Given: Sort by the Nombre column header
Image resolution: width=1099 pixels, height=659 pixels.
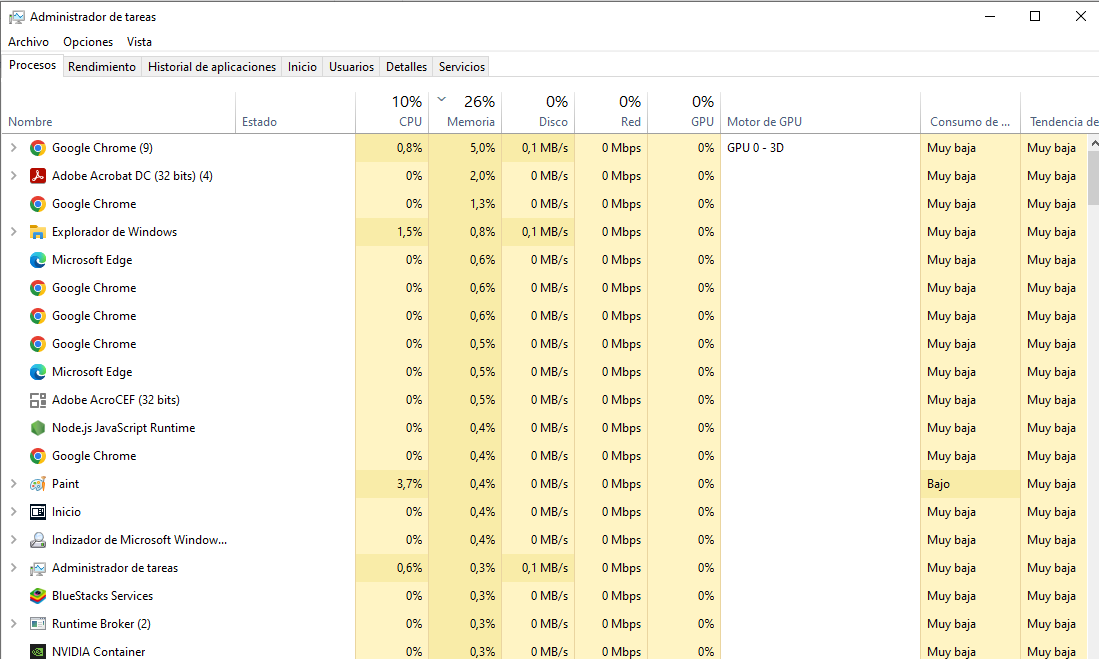Looking at the screenshot, I should (118, 112).
